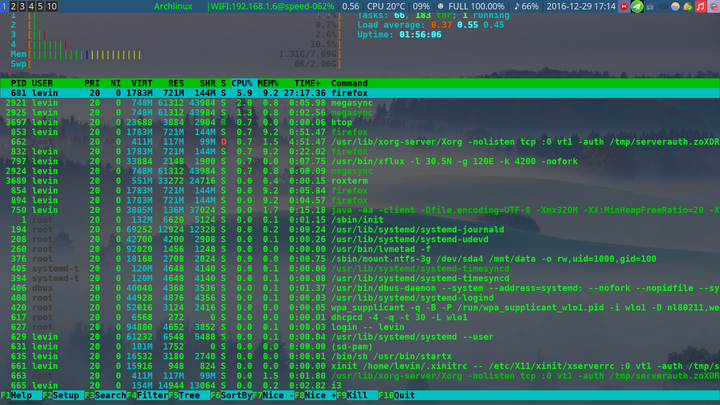Select the xflux process row PID 797
720x405 pixels.
(360, 161)
